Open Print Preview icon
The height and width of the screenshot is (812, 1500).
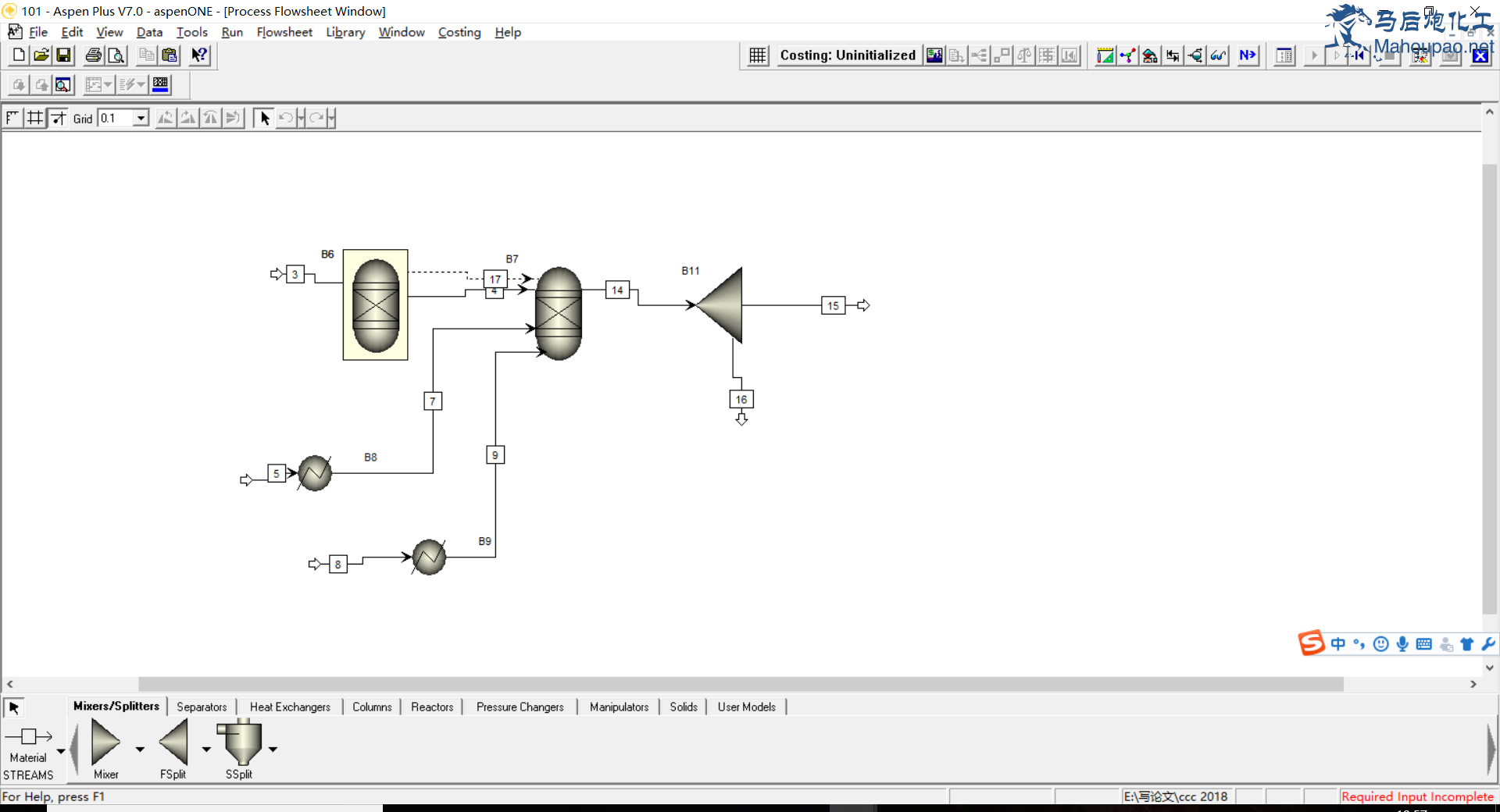(x=116, y=55)
